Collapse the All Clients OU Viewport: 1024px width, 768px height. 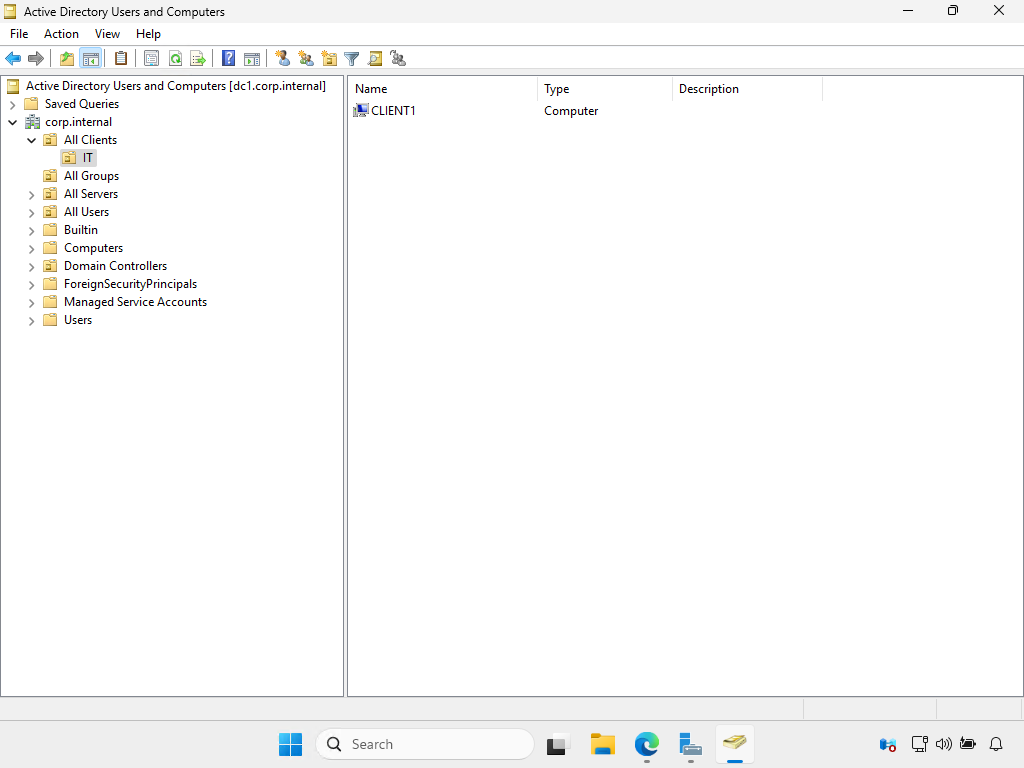[x=31, y=140]
